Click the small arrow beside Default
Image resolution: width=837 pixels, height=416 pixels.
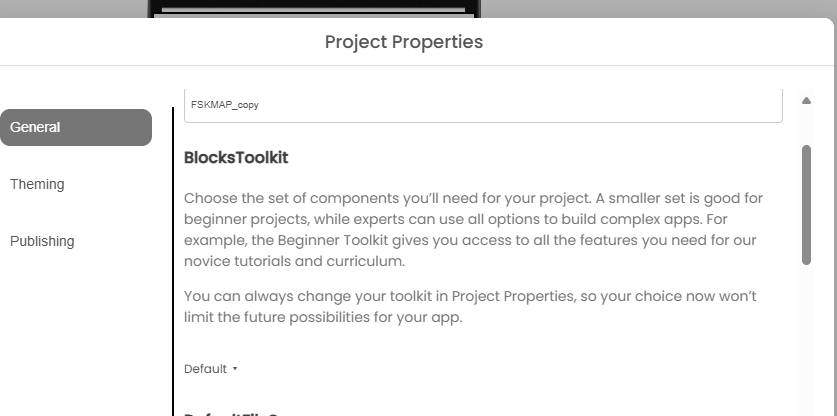235,369
